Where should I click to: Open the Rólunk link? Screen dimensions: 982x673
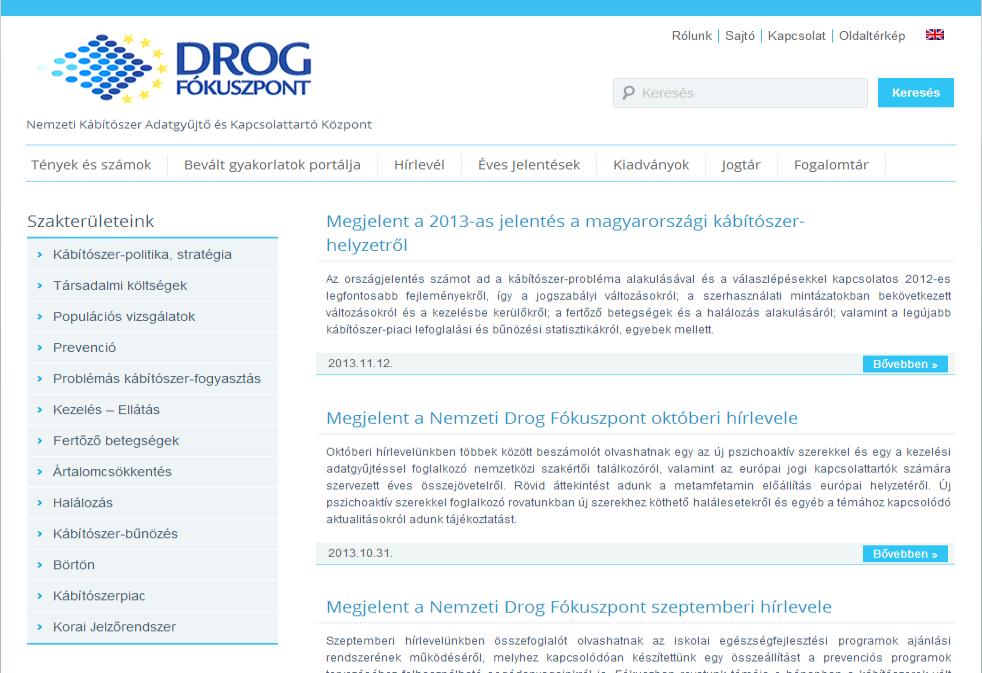691,36
